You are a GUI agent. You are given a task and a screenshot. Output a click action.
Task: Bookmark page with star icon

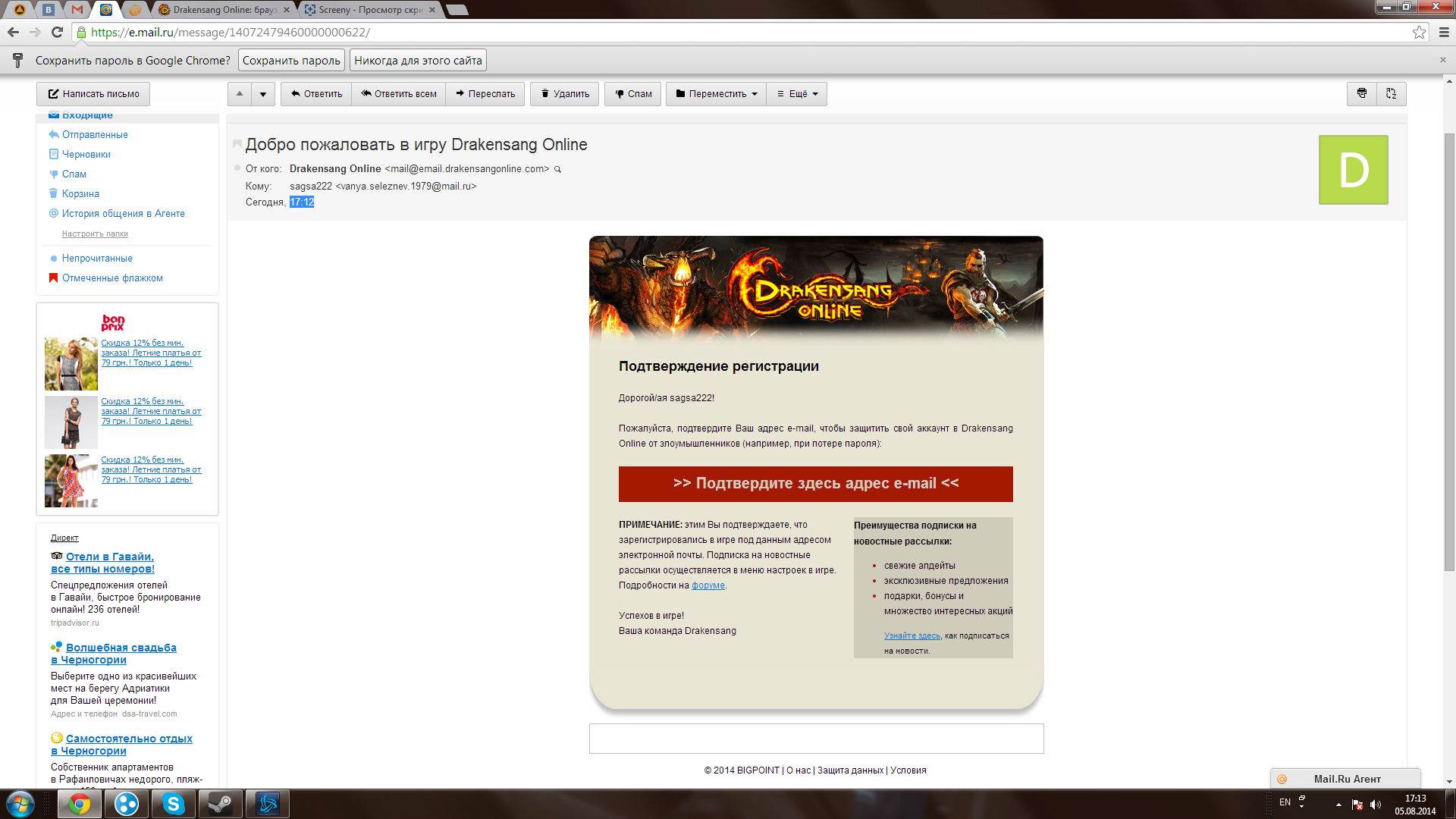point(1419,32)
